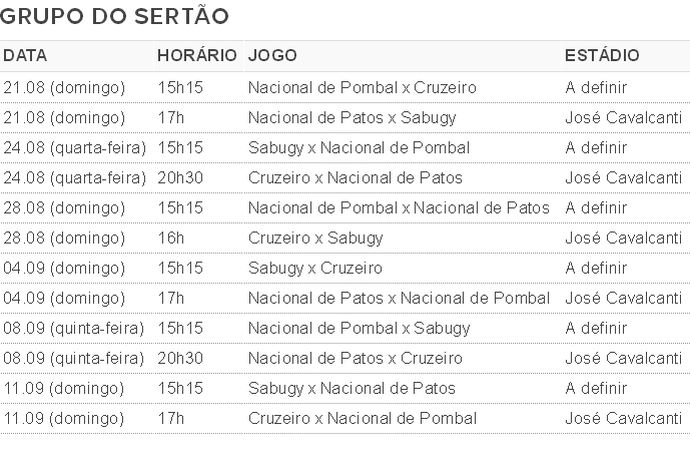Select the 'Nacional de Pombal x Sabugy' match
The width and height of the screenshot is (690, 462).
[359, 328]
